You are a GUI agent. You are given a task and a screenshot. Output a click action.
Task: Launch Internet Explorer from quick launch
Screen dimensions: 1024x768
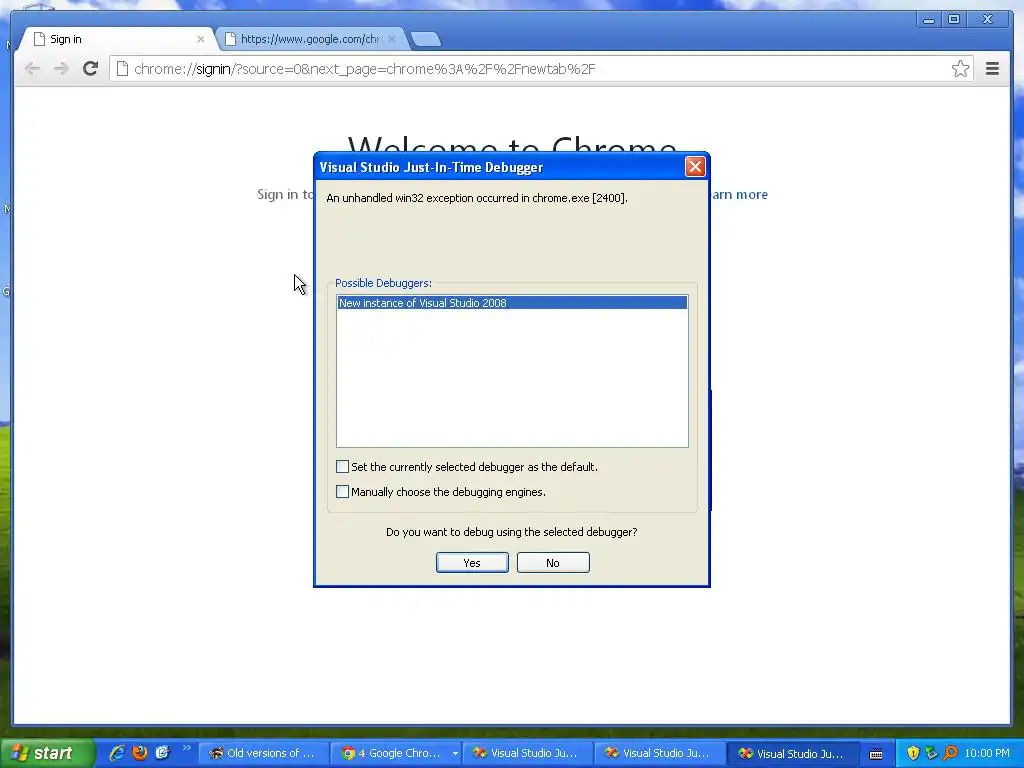(117, 753)
